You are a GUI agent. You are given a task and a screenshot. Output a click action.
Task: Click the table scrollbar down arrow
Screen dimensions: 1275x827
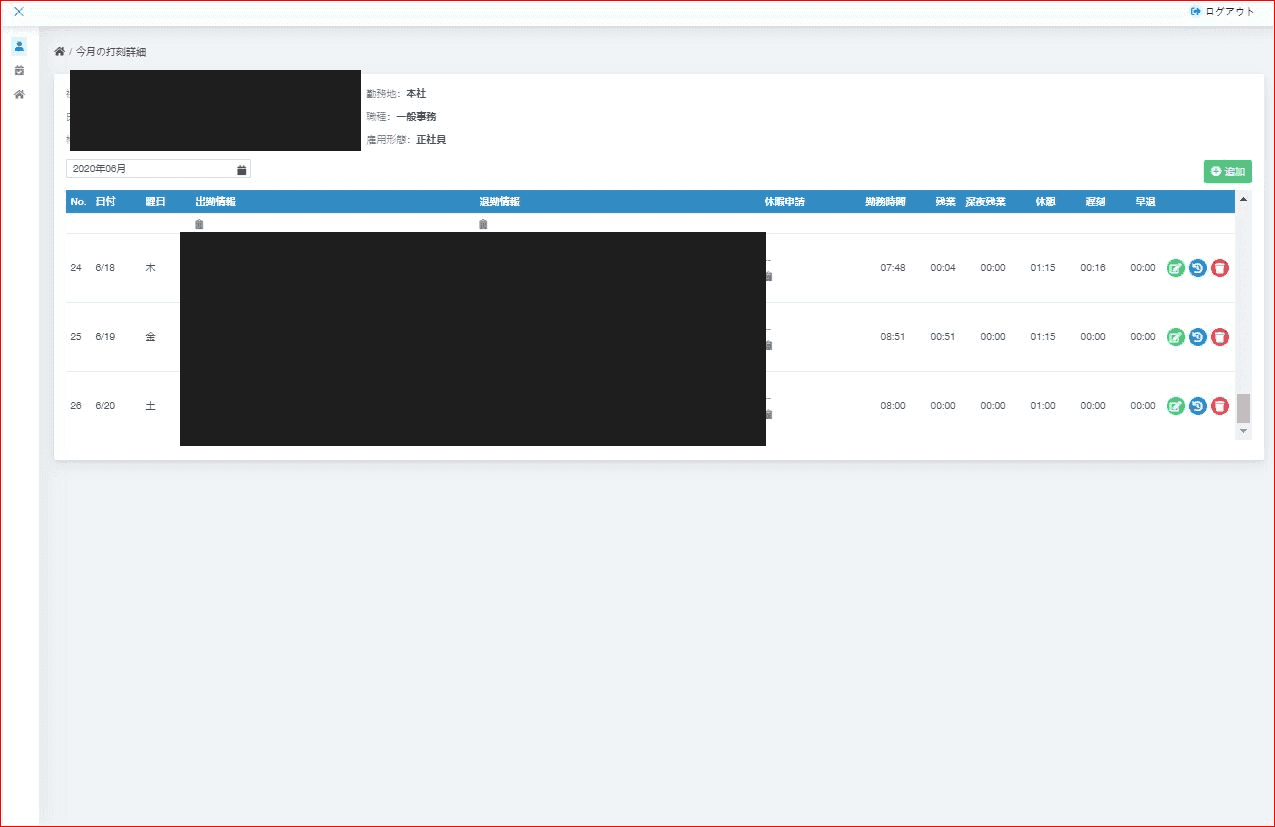[1244, 431]
